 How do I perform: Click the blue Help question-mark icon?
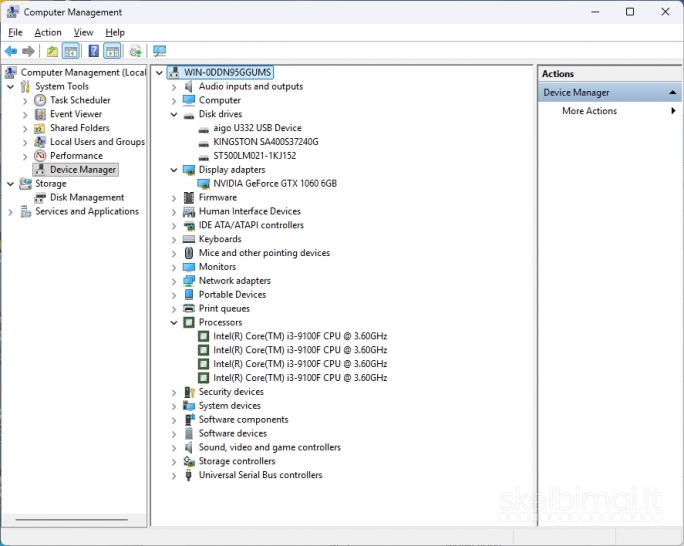click(93, 51)
